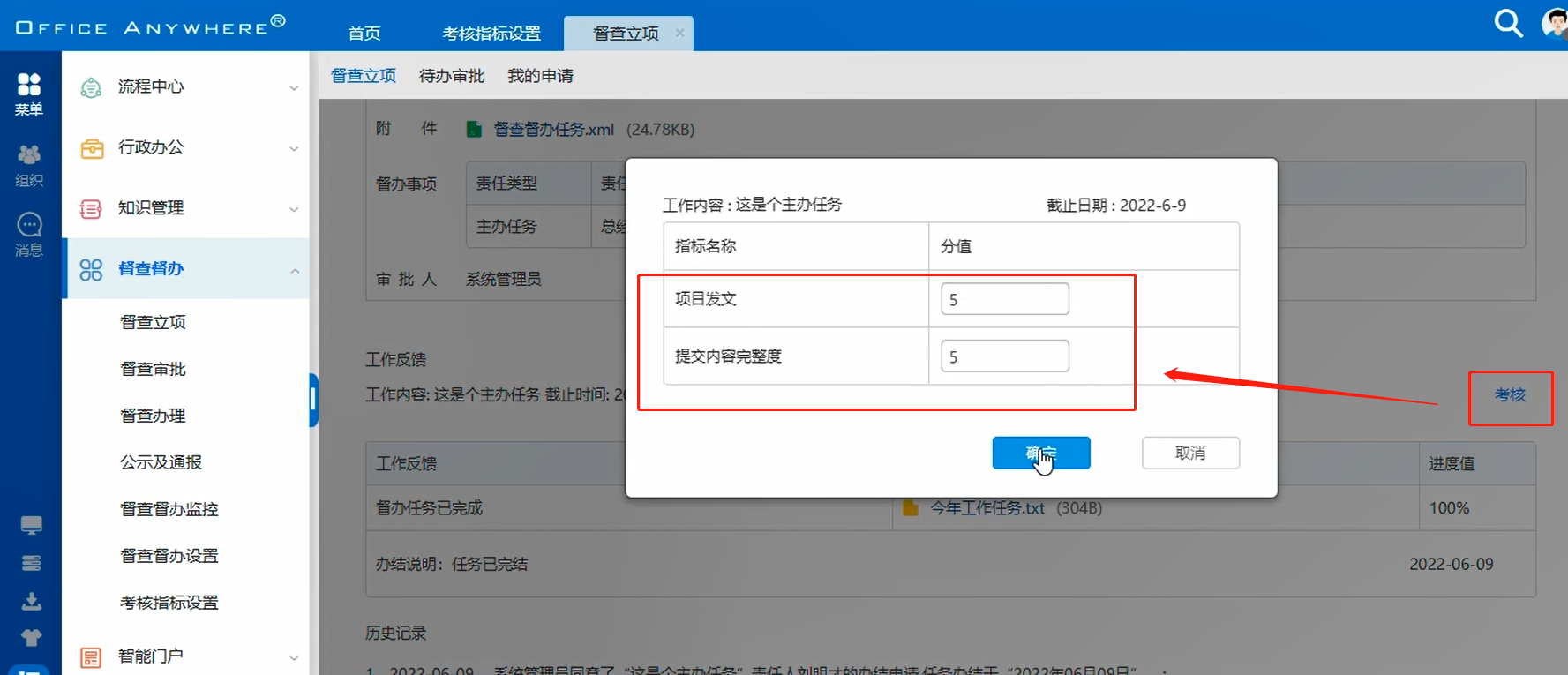Click the 确定 button in dialog
Screen dimensions: 1568x675
point(1040,453)
